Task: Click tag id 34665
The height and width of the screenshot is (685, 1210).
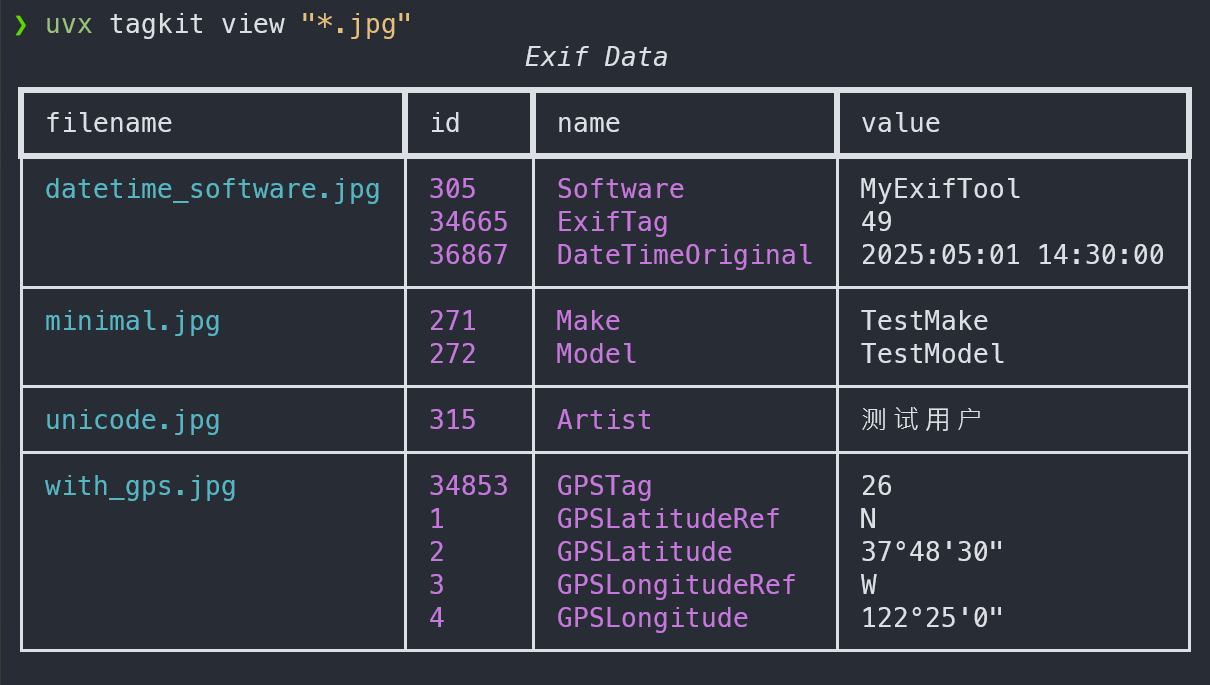Action: point(469,222)
